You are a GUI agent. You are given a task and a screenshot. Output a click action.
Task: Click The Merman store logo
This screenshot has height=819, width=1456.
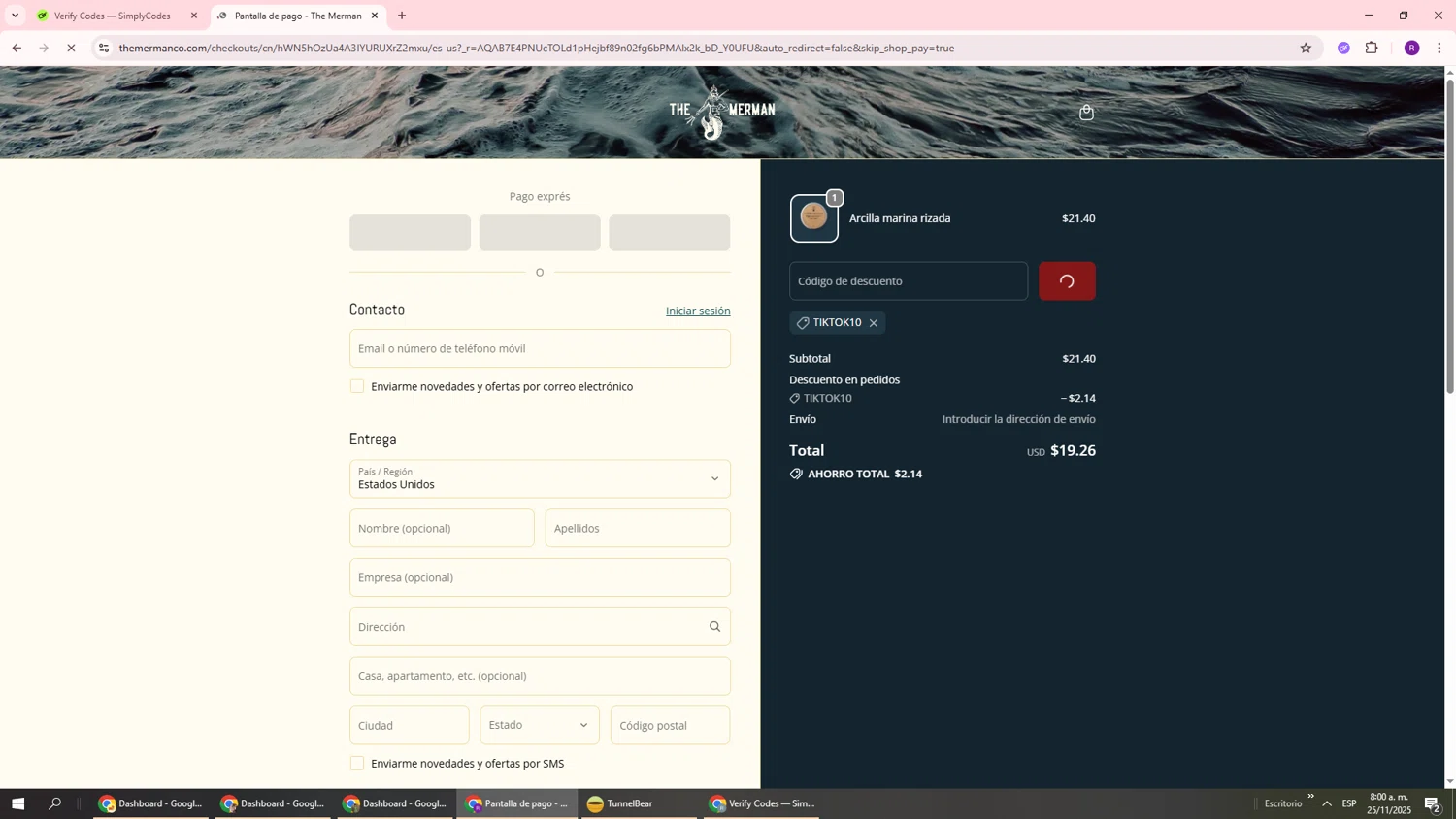pyautogui.click(x=722, y=112)
